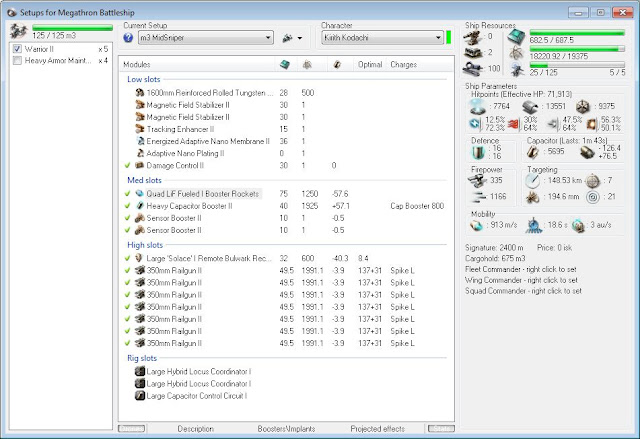Click the launcher hardpoints icon in Ship Resources

[x=473, y=53]
